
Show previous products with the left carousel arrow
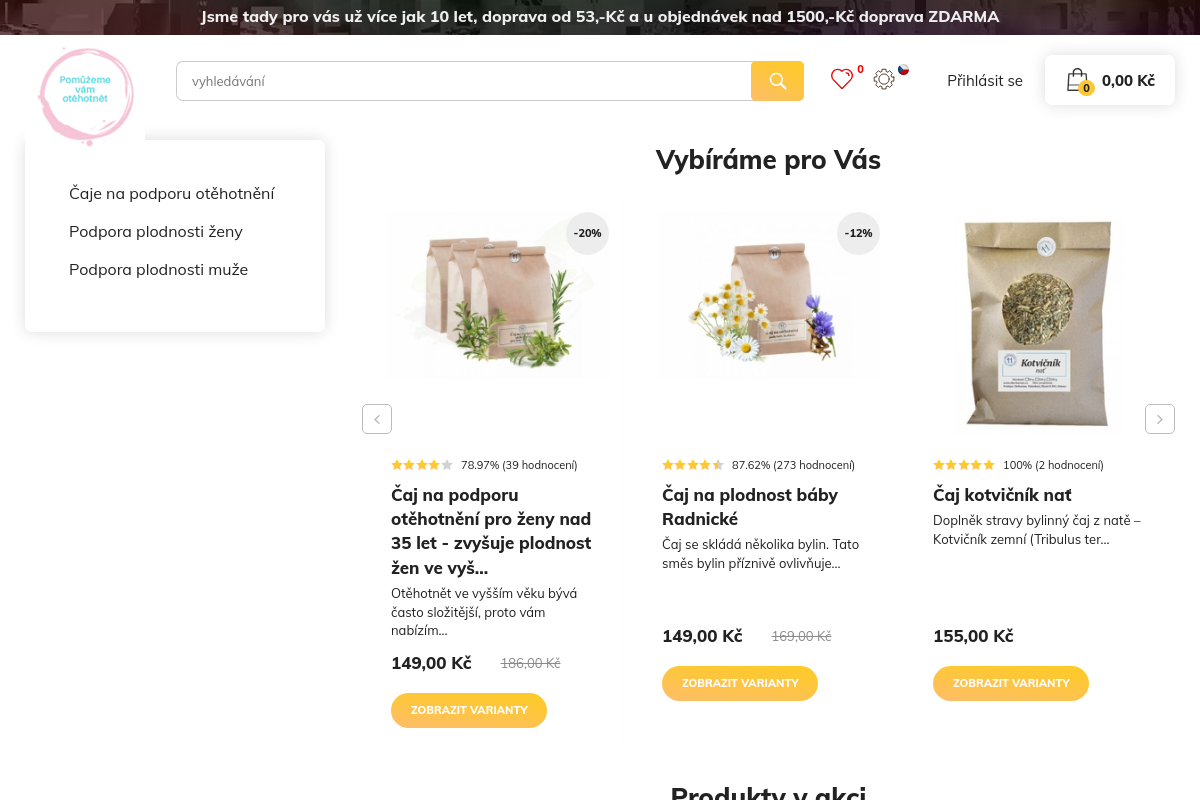(x=377, y=419)
